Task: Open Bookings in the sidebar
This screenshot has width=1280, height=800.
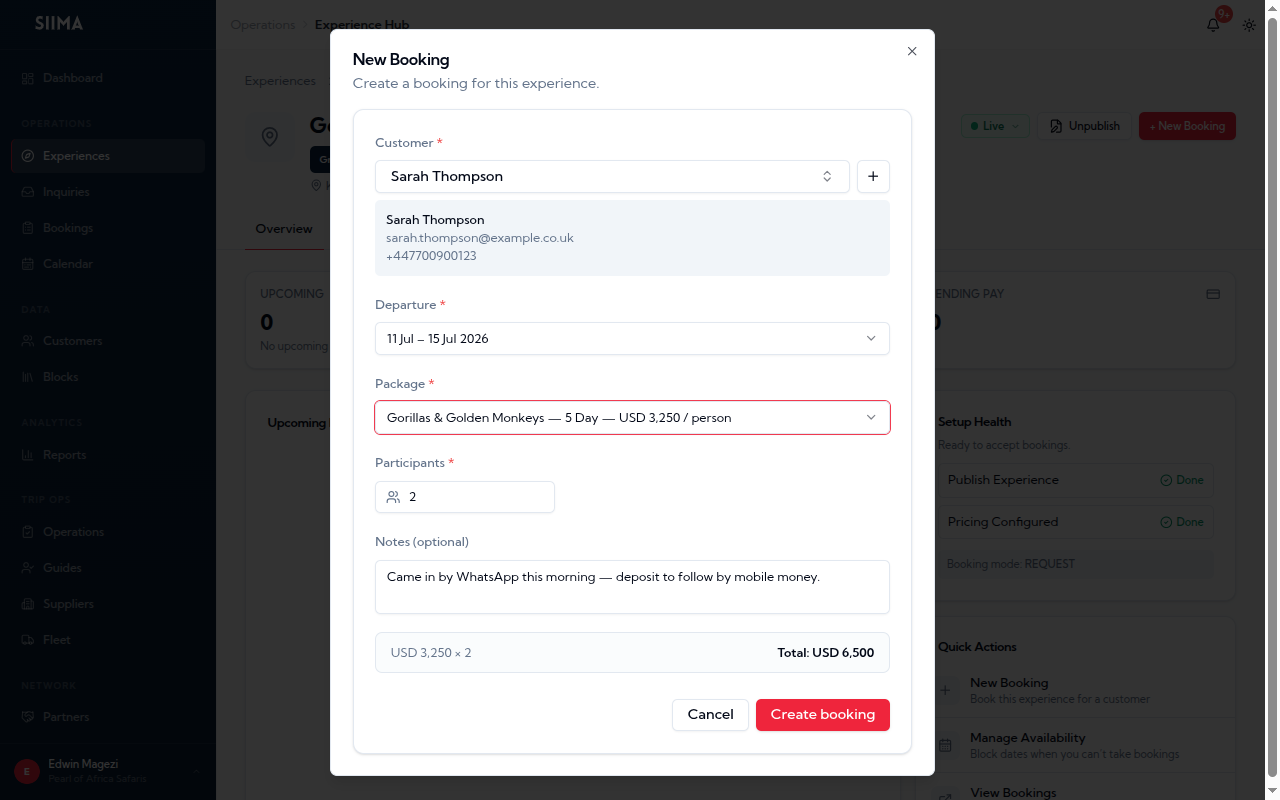Action: tap(108, 228)
